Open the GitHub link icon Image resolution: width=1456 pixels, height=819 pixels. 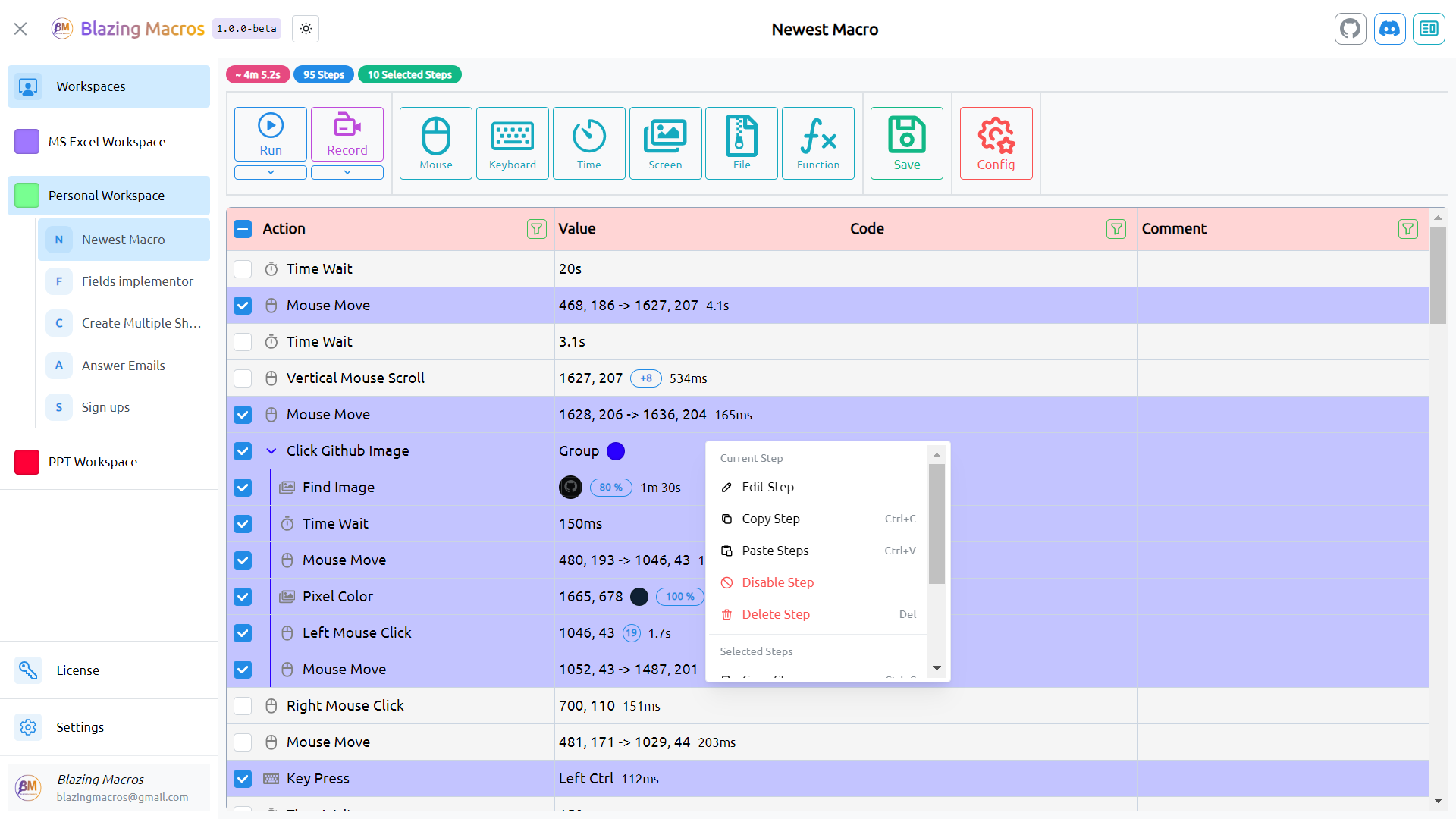click(x=1351, y=29)
